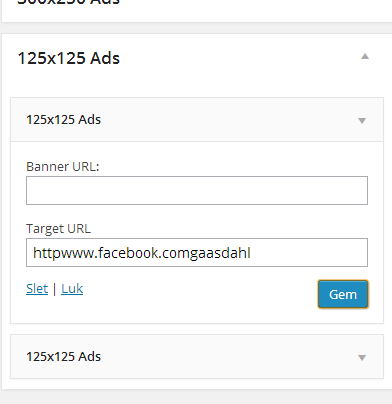The width and height of the screenshot is (392, 404).
Task: Collapse the 125x125 Ads sidebar with up arrow
Action: point(365,56)
